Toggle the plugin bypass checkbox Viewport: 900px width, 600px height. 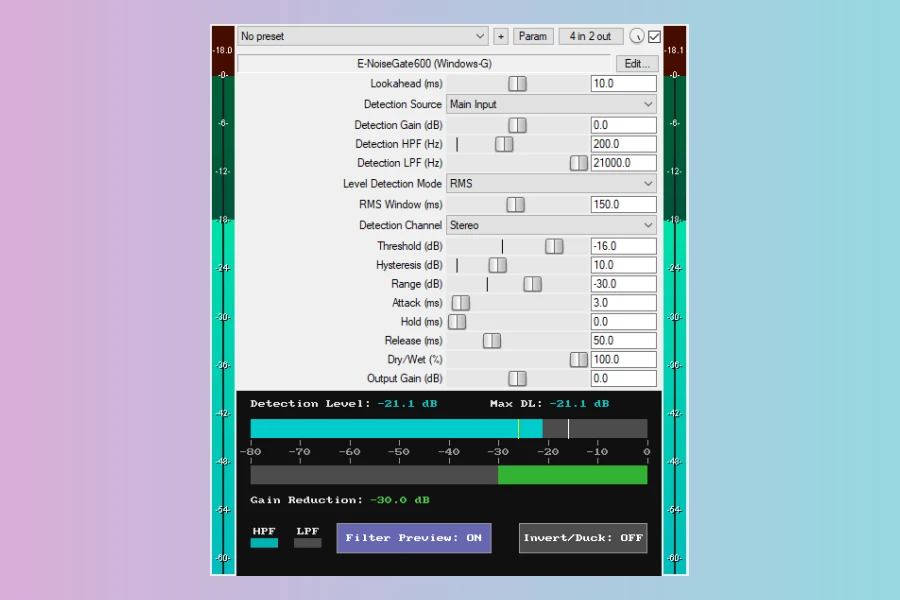point(655,37)
